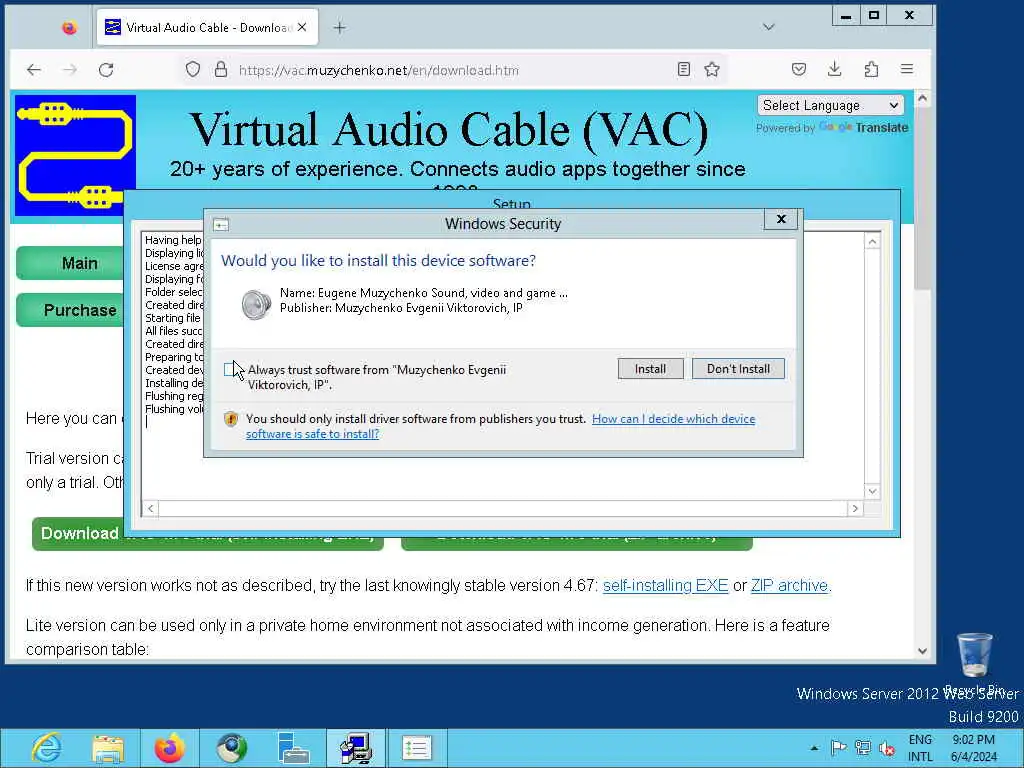Image resolution: width=1024 pixels, height=768 pixels.
Task: Select the Virtual Audio Cable Download tab
Action: 207,27
